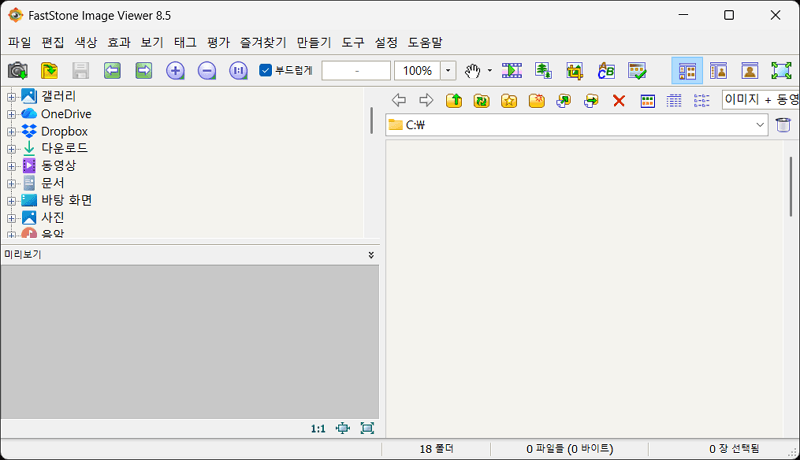Click the Zoom In plus icon
The height and width of the screenshot is (460, 800).
tap(176, 70)
